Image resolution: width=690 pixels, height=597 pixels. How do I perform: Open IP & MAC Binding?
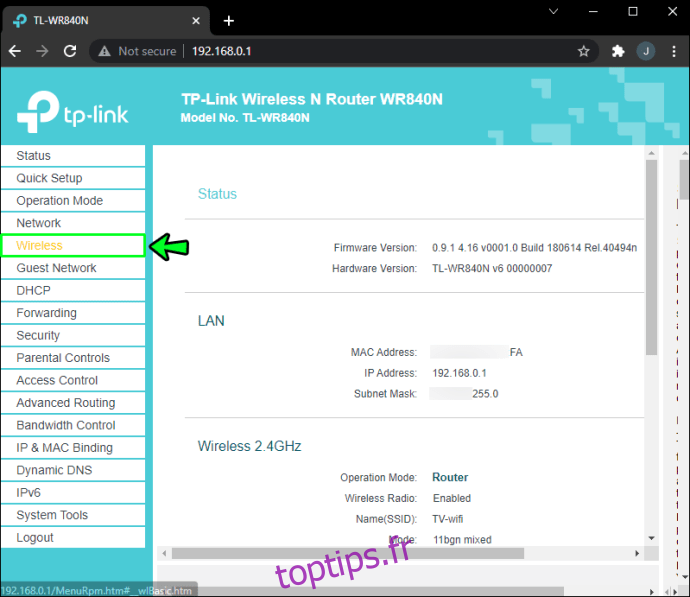[x=73, y=447]
